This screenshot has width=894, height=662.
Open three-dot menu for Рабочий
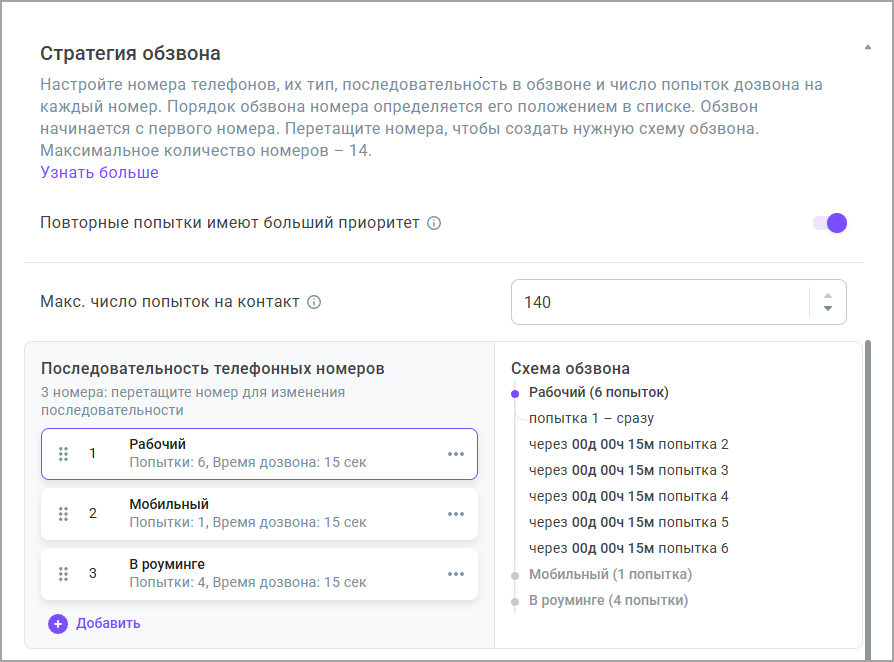pos(456,454)
